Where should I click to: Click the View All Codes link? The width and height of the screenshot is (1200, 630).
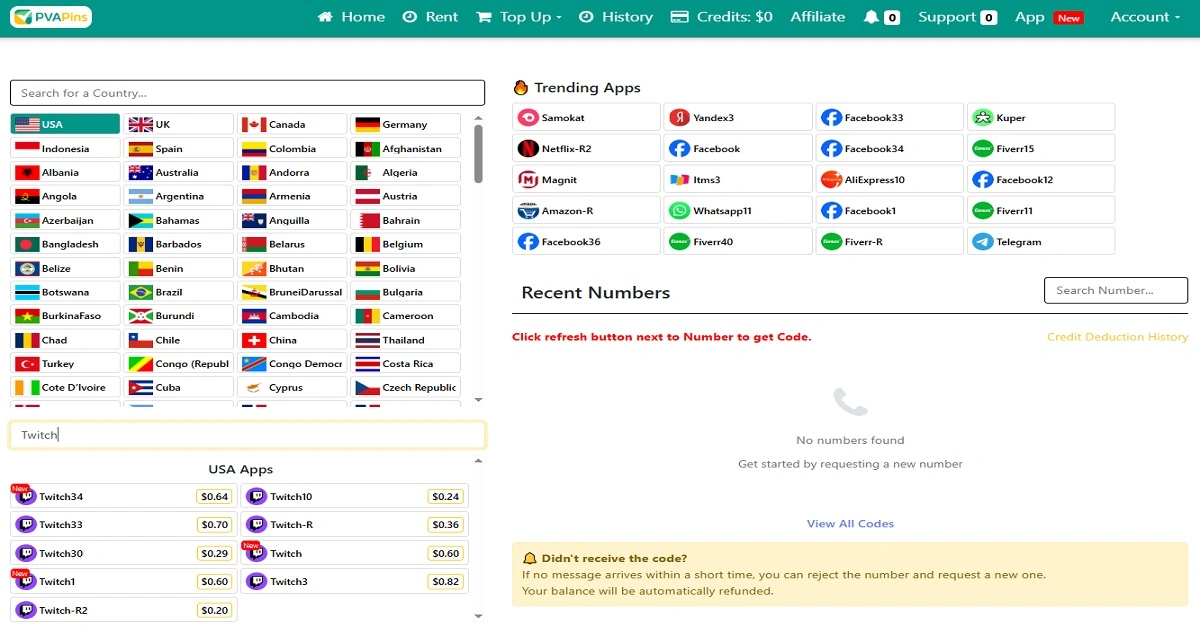(850, 523)
